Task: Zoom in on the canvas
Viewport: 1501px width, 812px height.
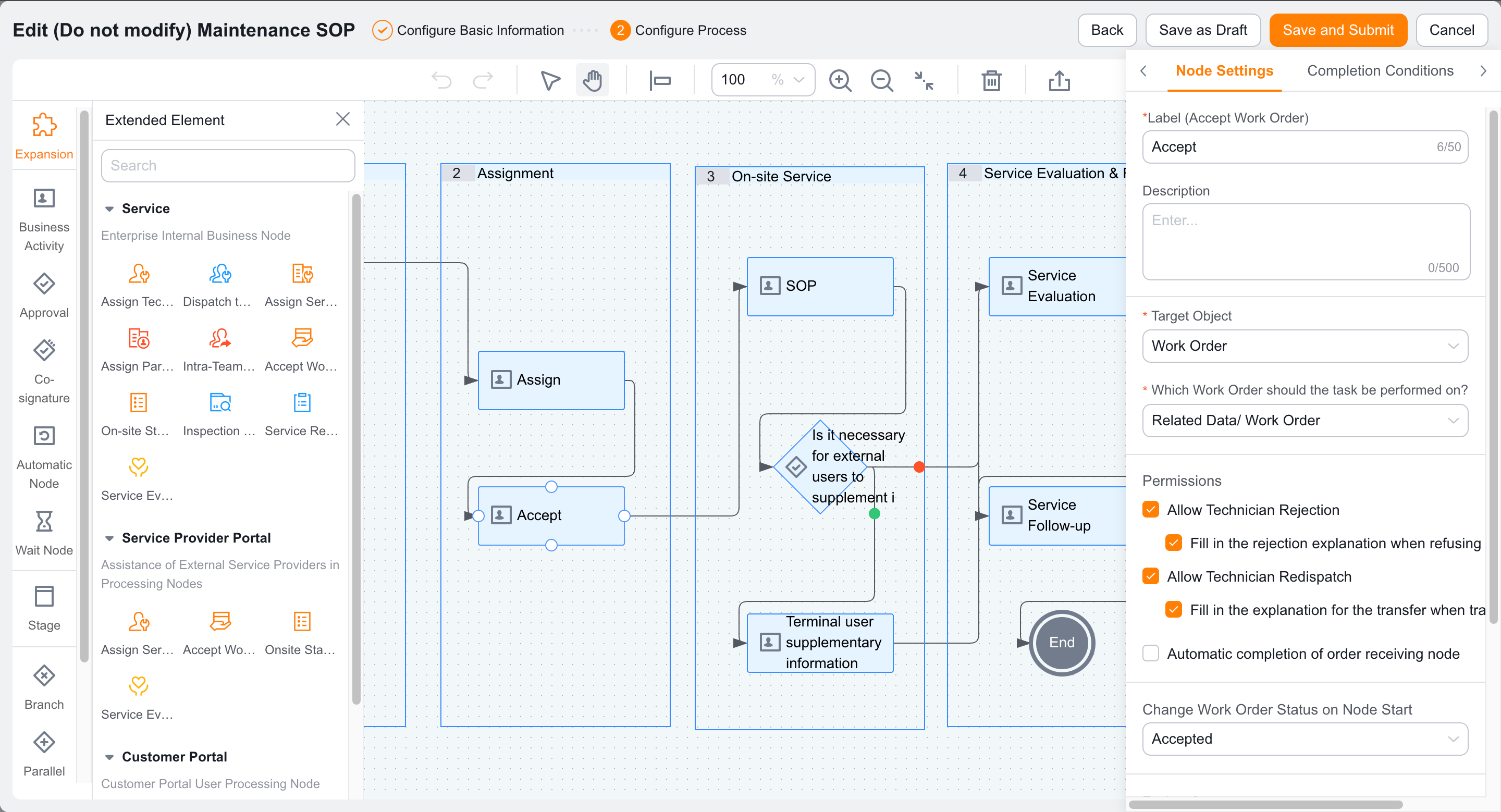Action: 840,80
